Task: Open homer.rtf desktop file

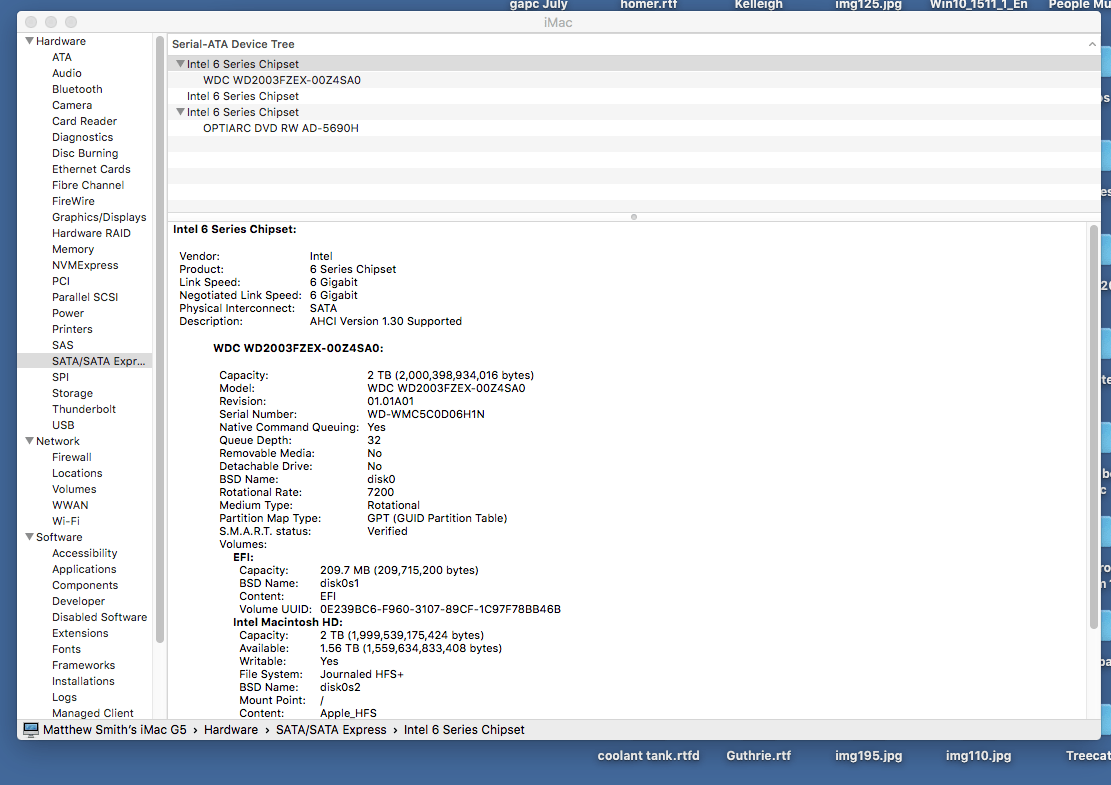Action: [x=648, y=5]
